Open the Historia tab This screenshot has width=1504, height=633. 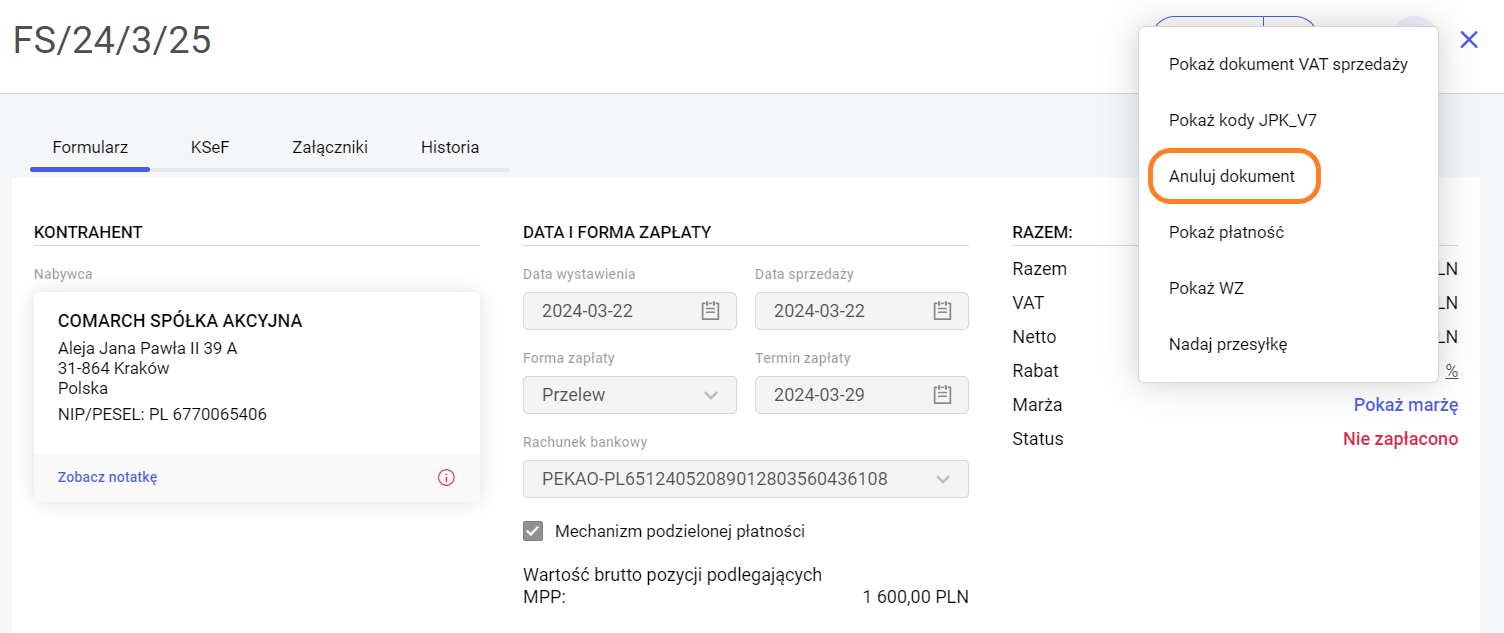tap(450, 148)
